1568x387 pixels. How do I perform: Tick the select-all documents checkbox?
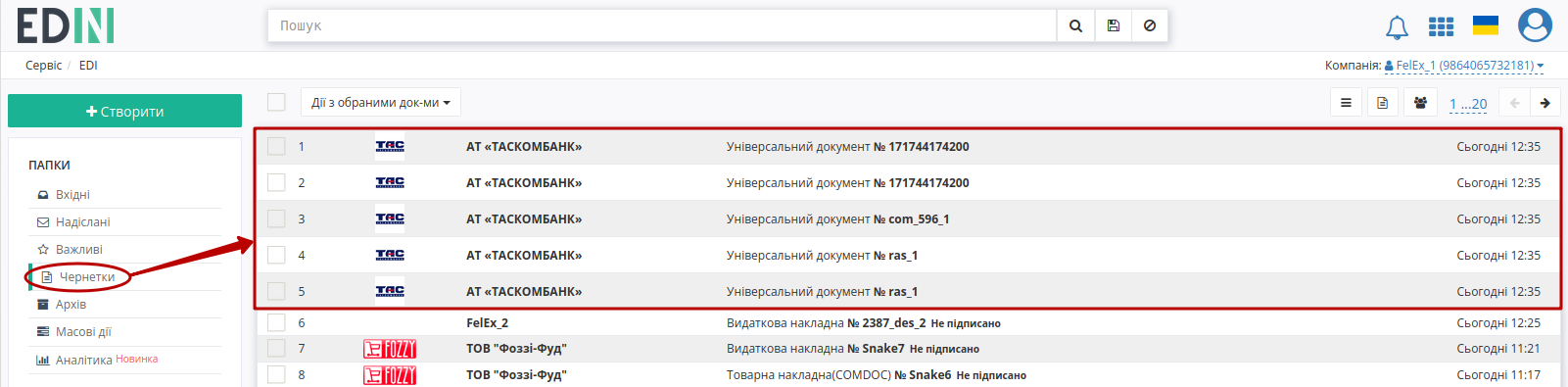pos(276,102)
